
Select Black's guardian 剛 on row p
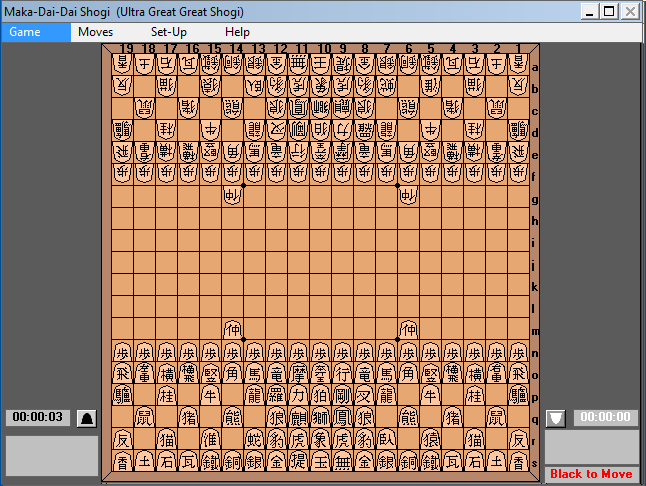343,395
